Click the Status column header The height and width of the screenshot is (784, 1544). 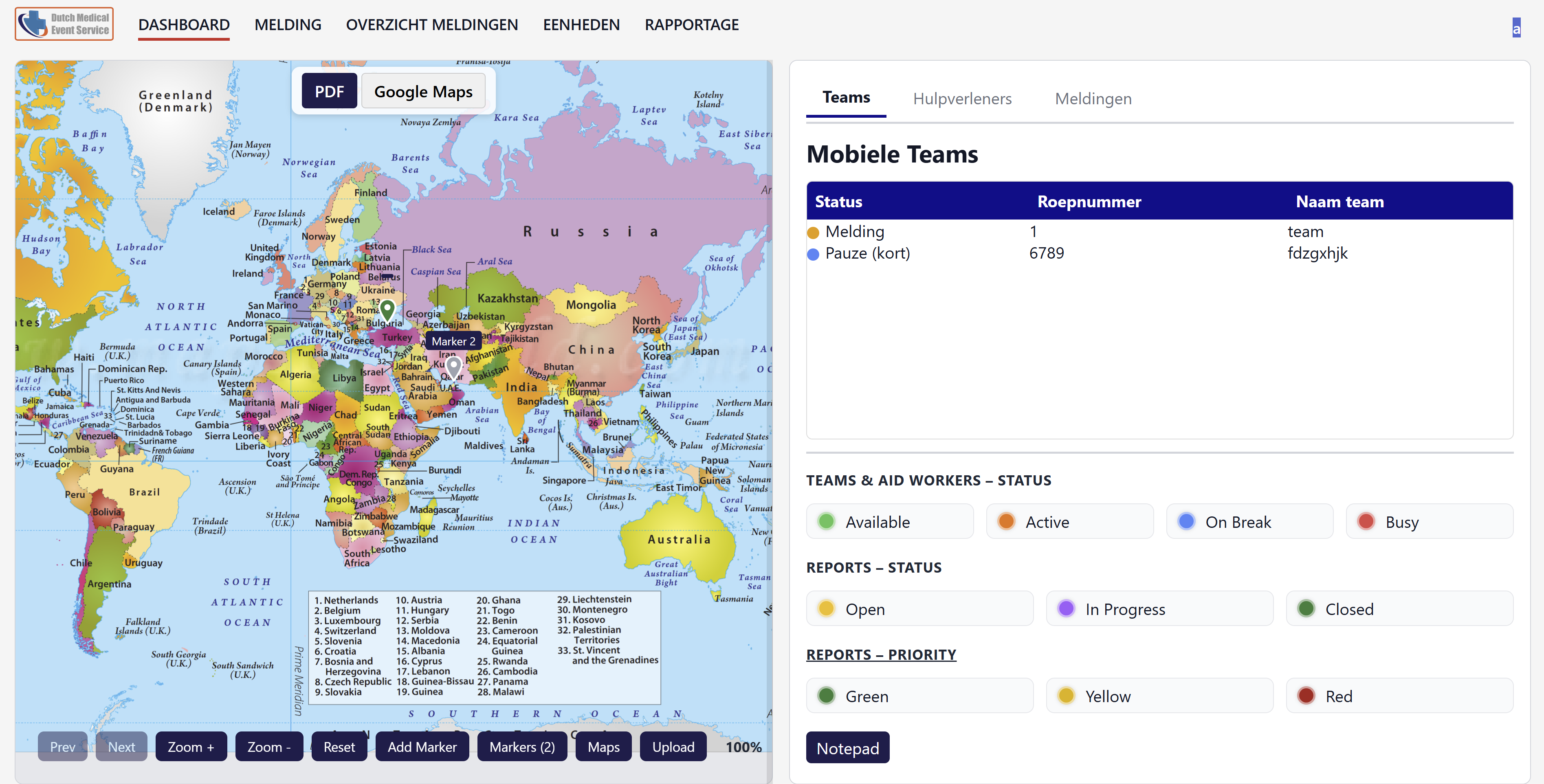coord(838,201)
